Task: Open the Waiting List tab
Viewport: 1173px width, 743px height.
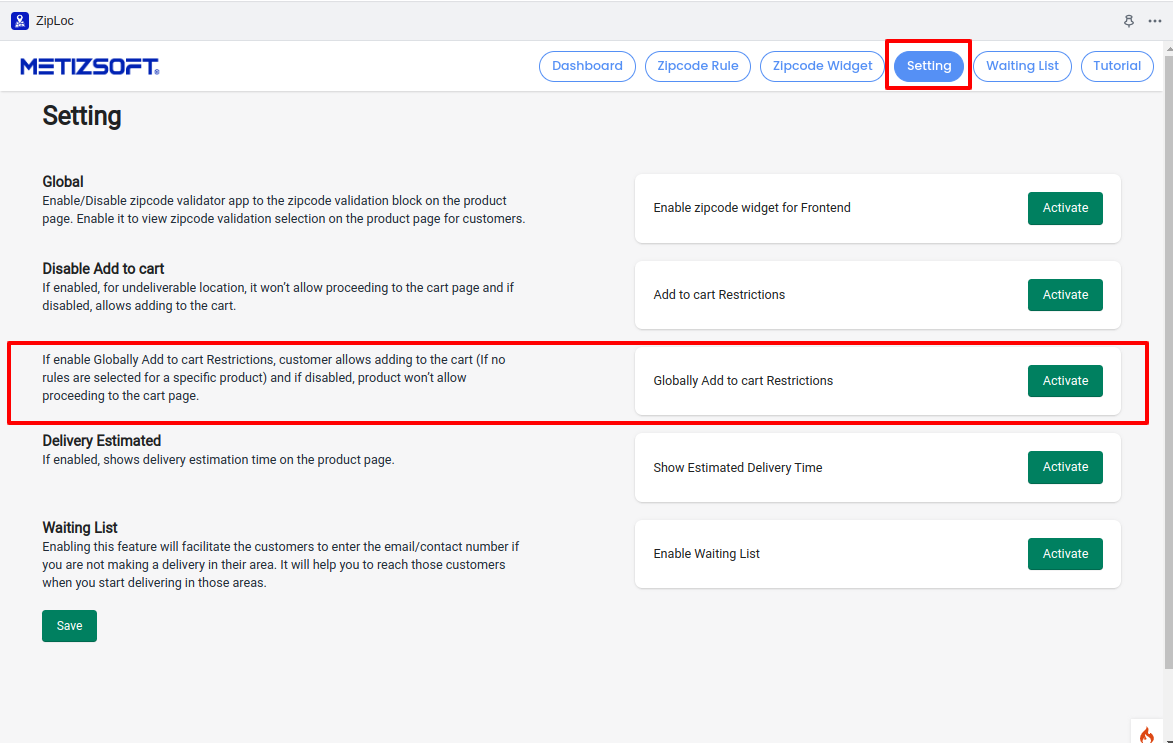Action: click(1022, 66)
